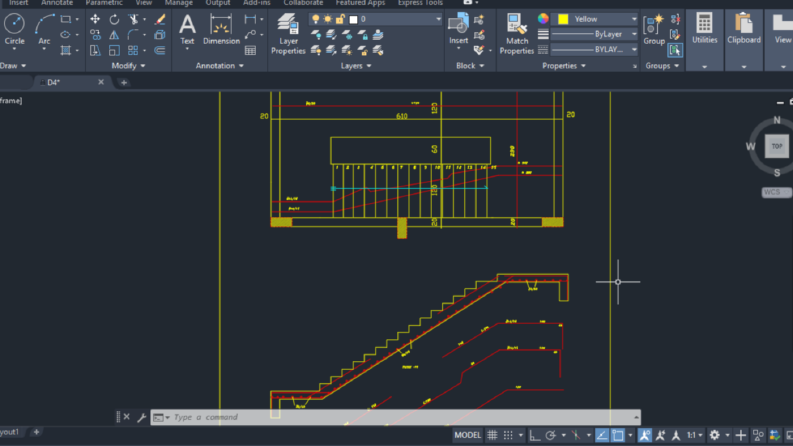Activate the Rotate tool
The width and height of the screenshot is (793, 446).
[114, 19]
